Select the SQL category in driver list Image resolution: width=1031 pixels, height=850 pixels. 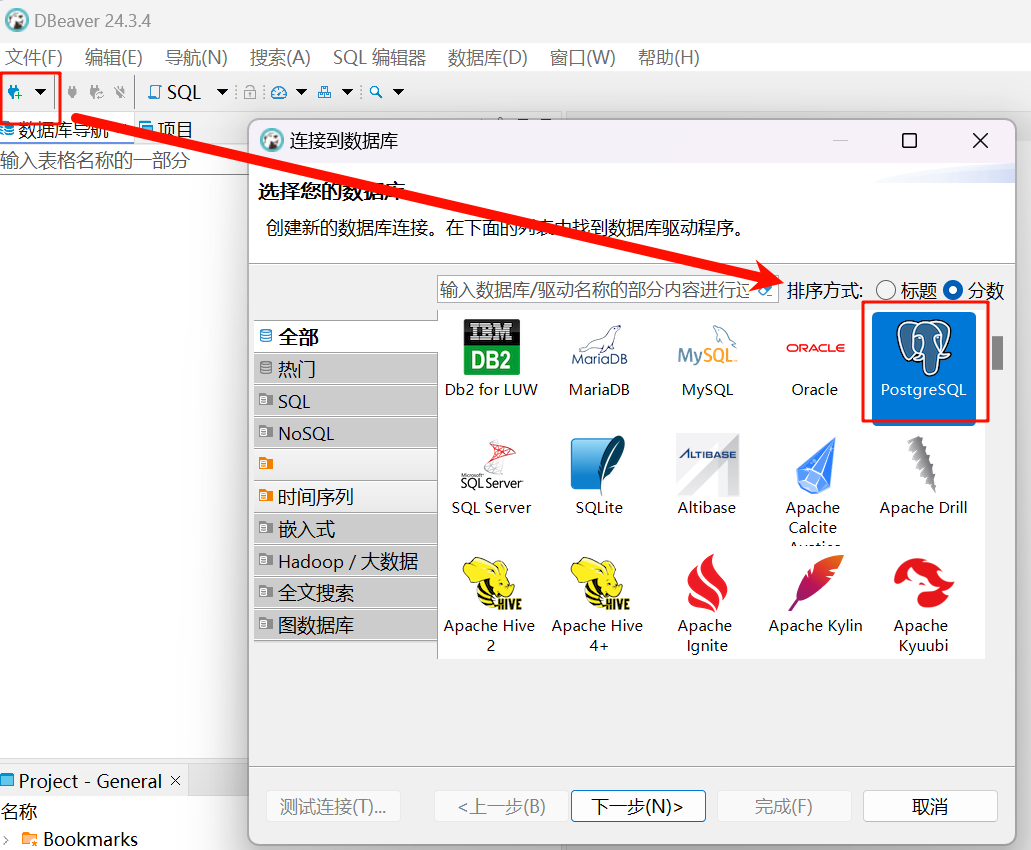(x=346, y=401)
